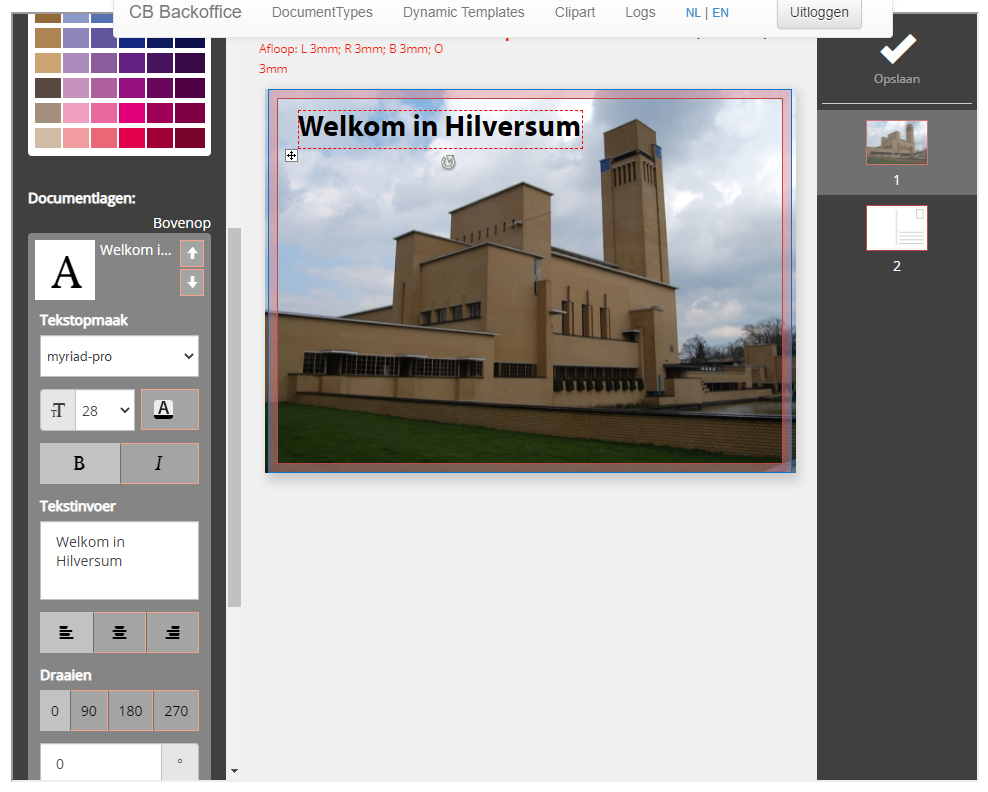Open the myriad-pro font dropdown
The height and width of the screenshot is (792, 988).
click(119, 356)
